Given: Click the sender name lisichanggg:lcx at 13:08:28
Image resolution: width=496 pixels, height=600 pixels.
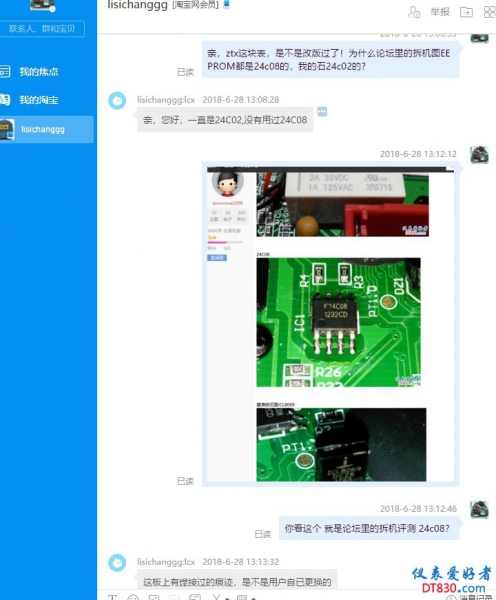Looking at the screenshot, I should [x=166, y=100].
